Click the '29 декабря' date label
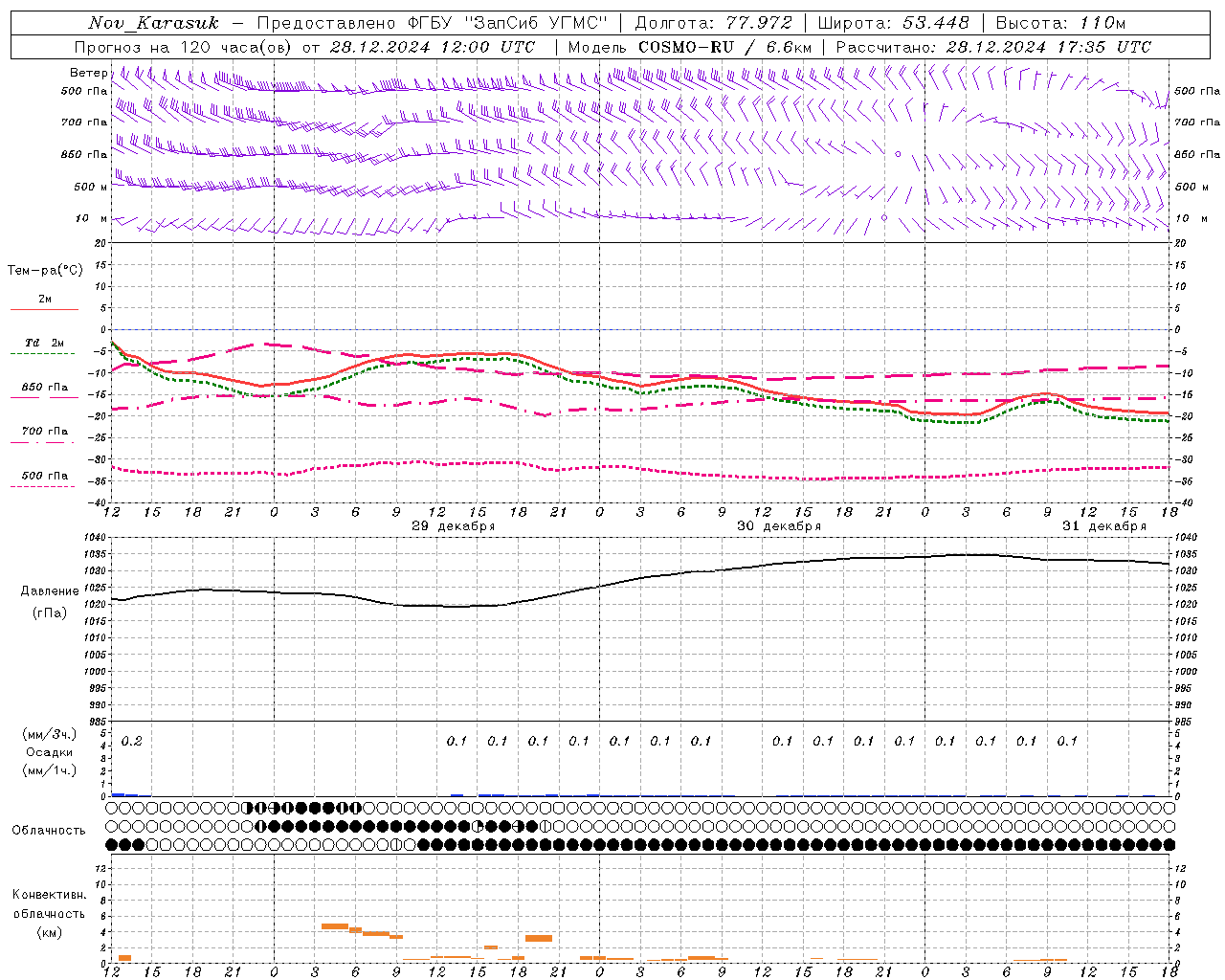The height and width of the screenshot is (980, 1225). (453, 526)
